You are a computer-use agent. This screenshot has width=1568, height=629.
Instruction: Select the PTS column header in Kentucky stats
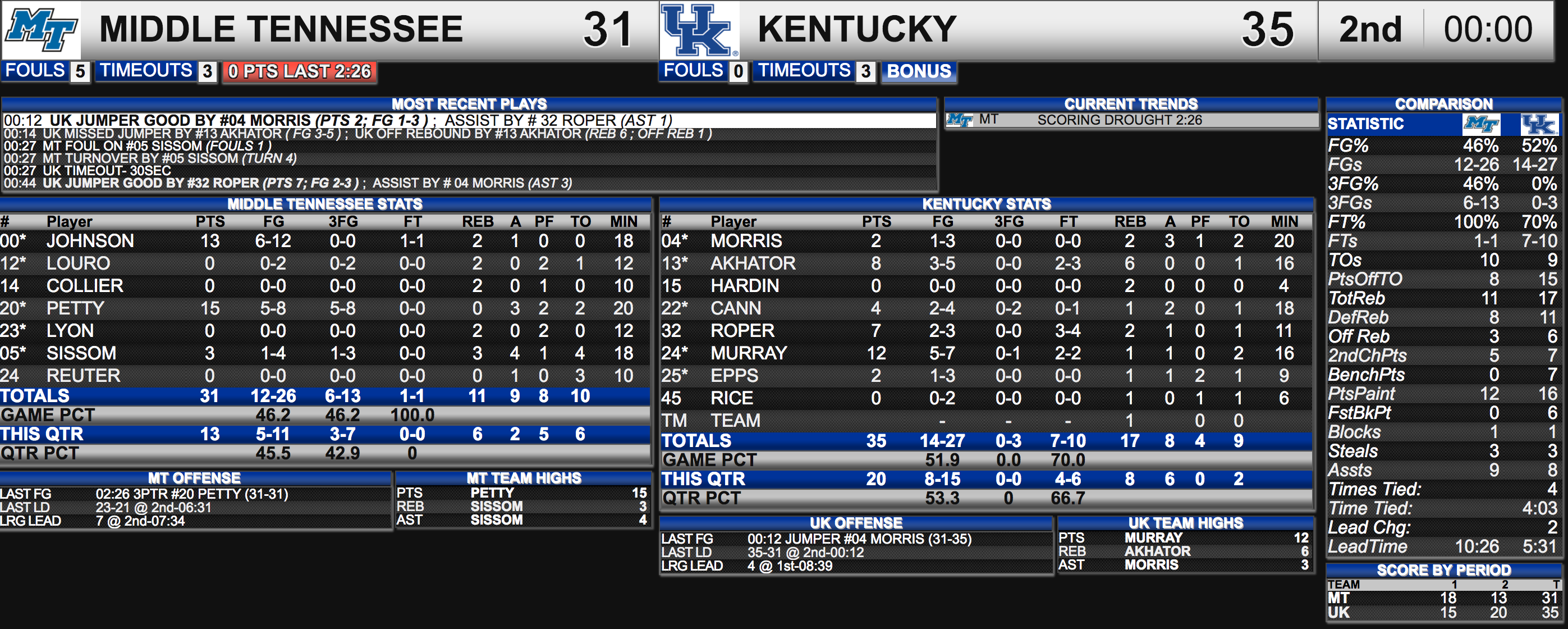click(876, 222)
